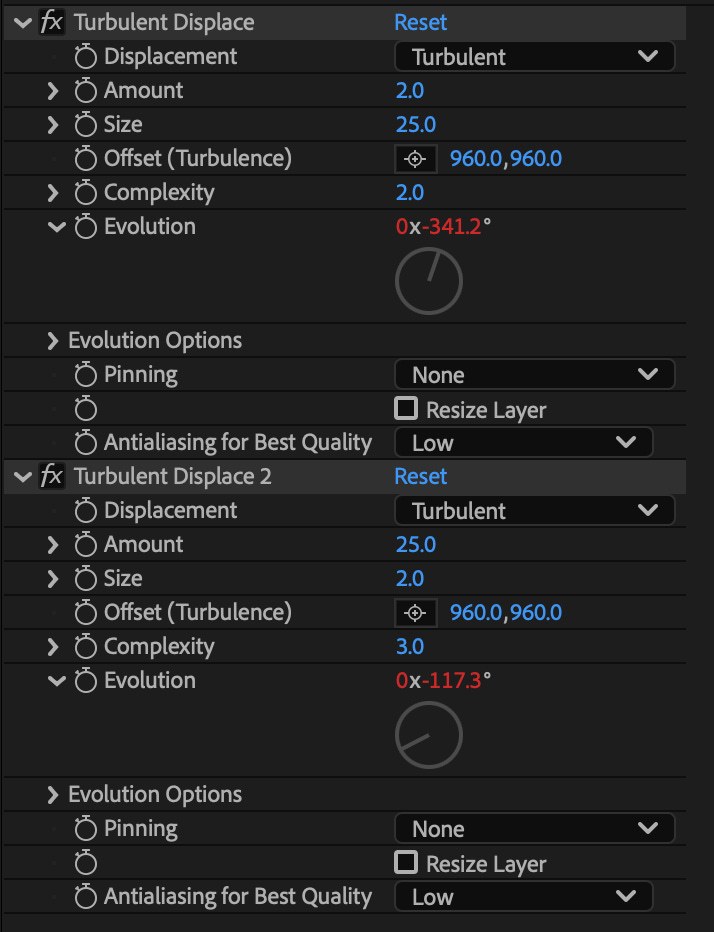Viewport: 714px width, 932px height.
Task: Enable Resize Layer checkbox in Turbulent Displace 2
Action: click(406, 862)
